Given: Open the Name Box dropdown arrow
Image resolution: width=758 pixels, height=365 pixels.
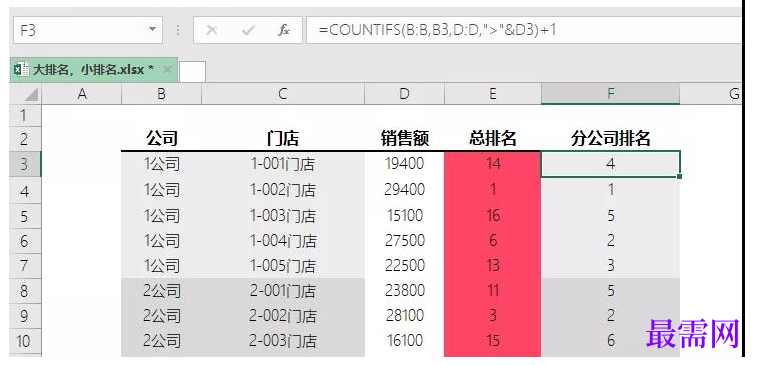Looking at the screenshot, I should 153,30.
